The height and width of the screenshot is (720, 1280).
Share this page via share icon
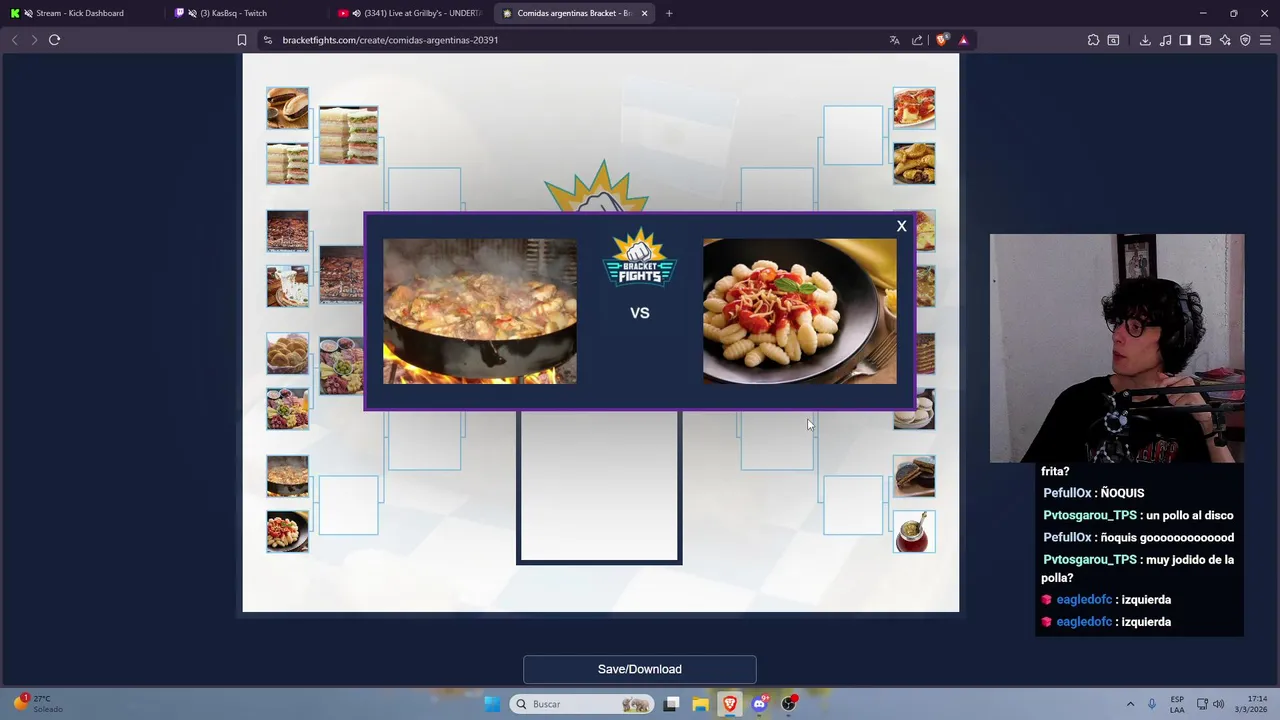[918, 40]
